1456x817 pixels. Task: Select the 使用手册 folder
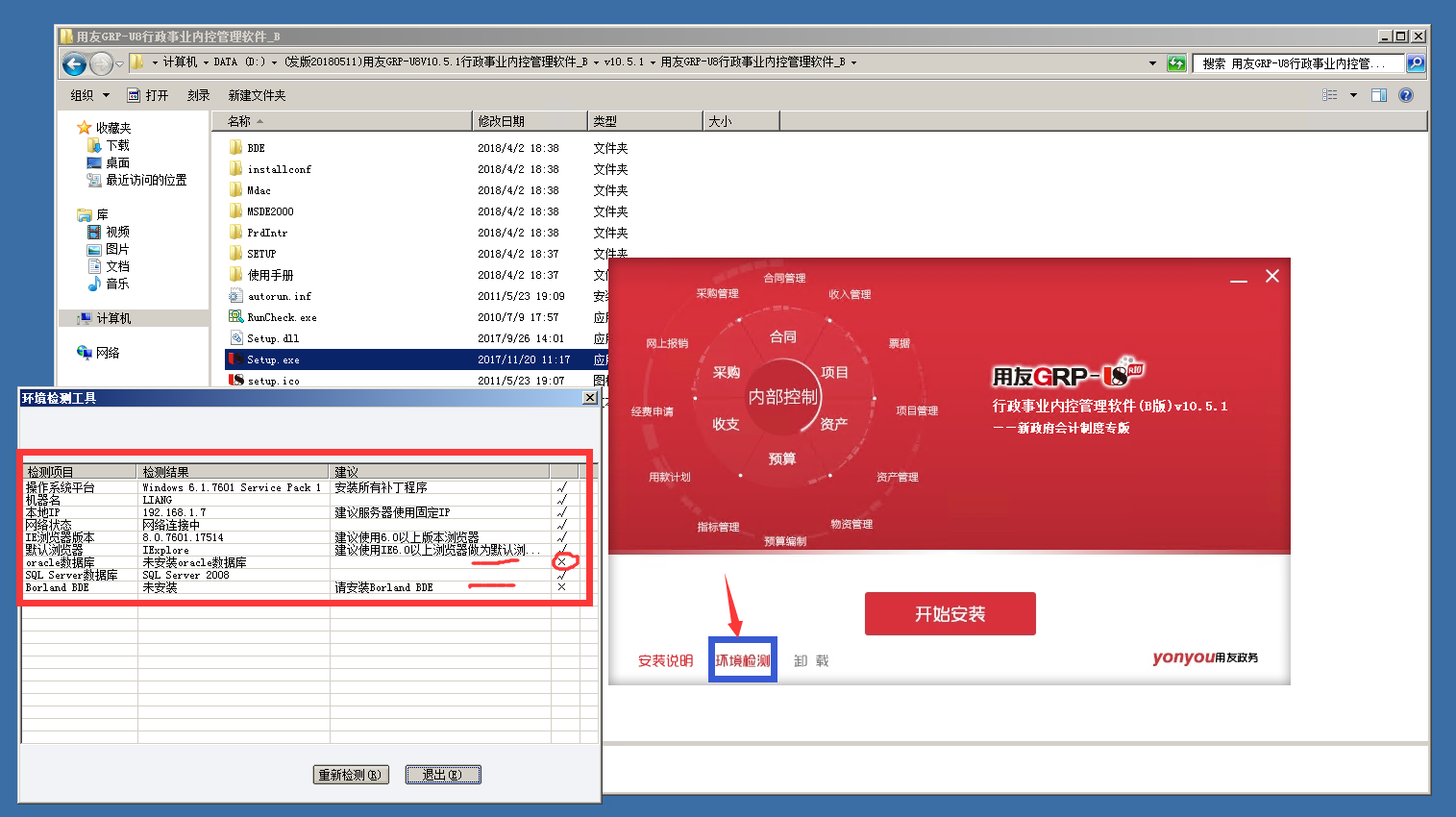262,275
